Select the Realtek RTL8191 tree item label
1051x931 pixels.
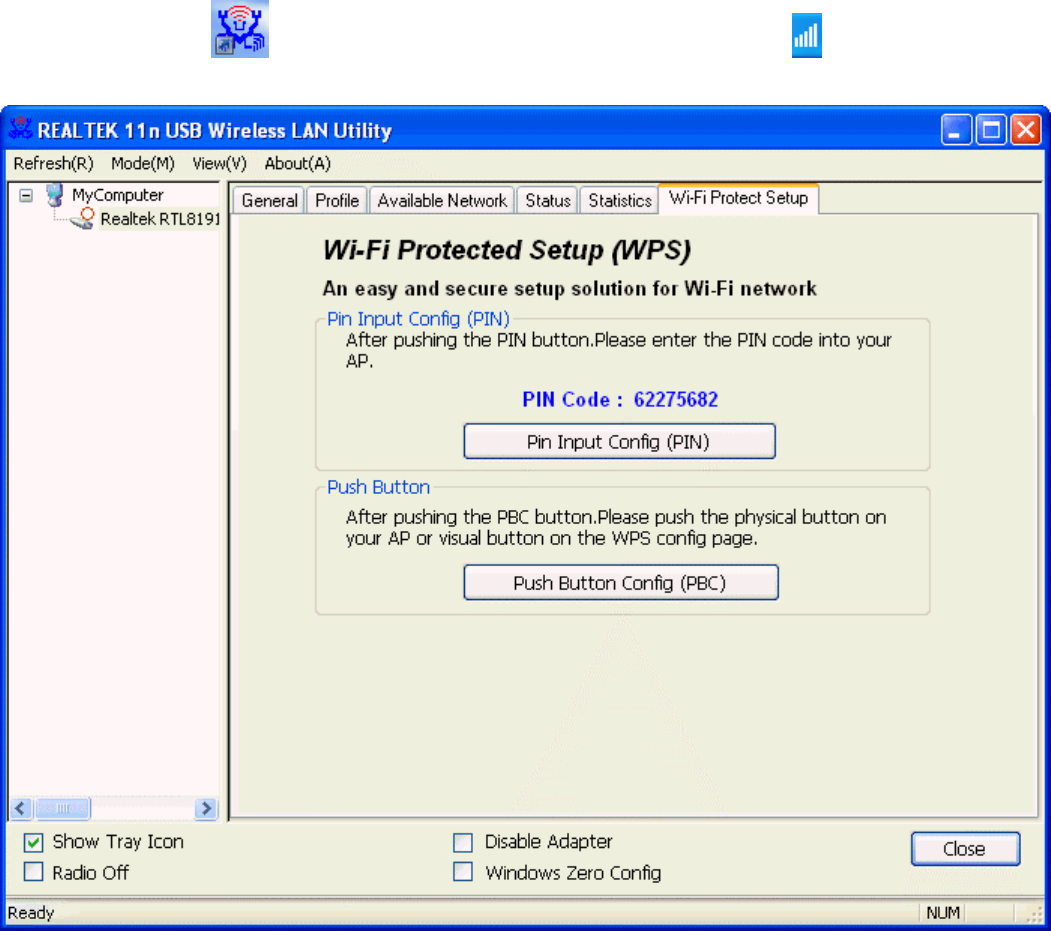[x=160, y=219]
